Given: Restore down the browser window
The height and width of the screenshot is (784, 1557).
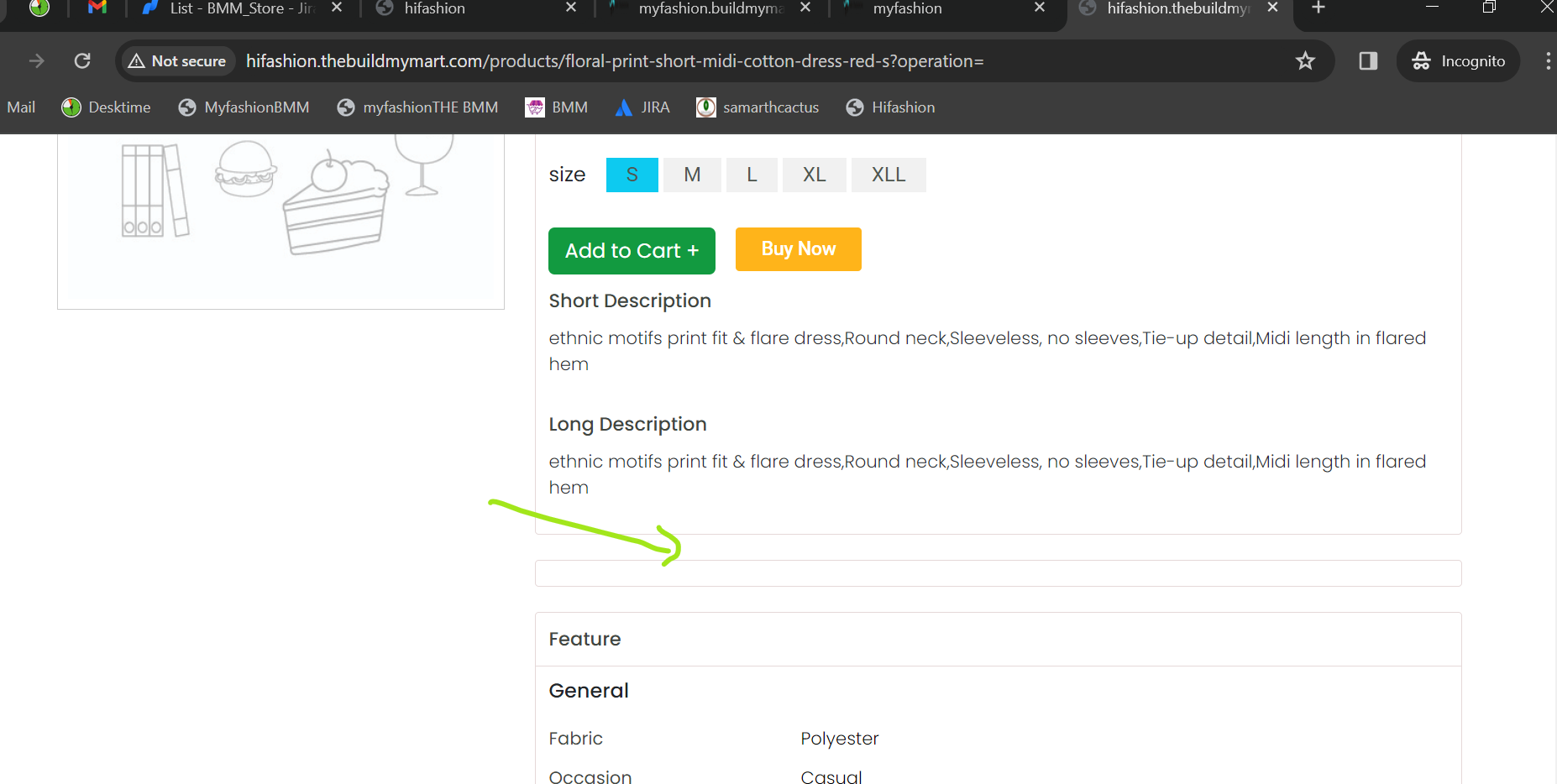Looking at the screenshot, I should click(x=1489, y=8).
